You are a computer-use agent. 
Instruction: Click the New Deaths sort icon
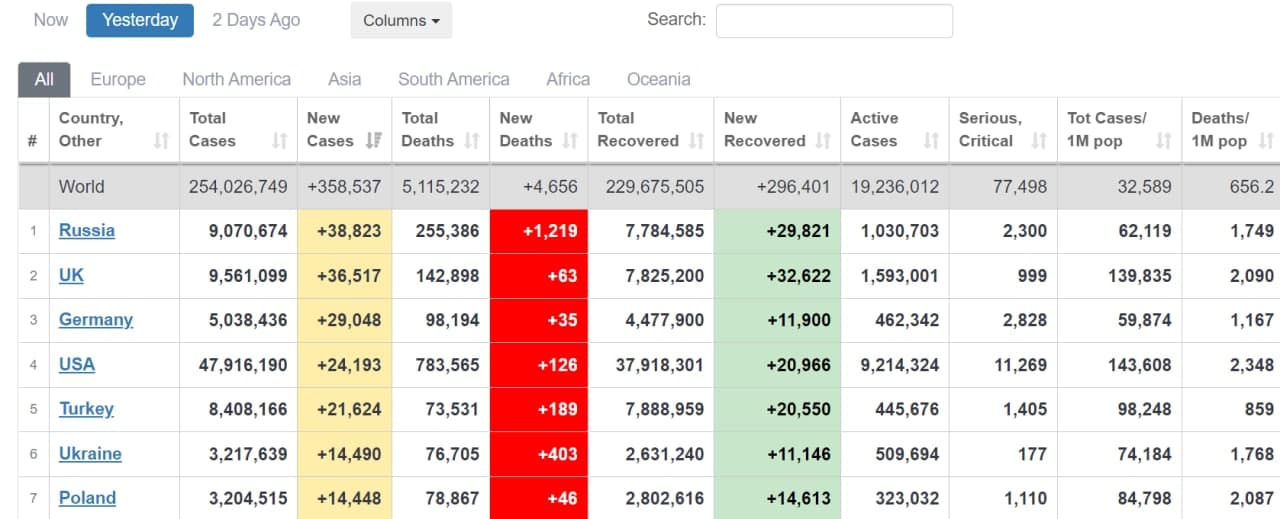pos(570,141)
